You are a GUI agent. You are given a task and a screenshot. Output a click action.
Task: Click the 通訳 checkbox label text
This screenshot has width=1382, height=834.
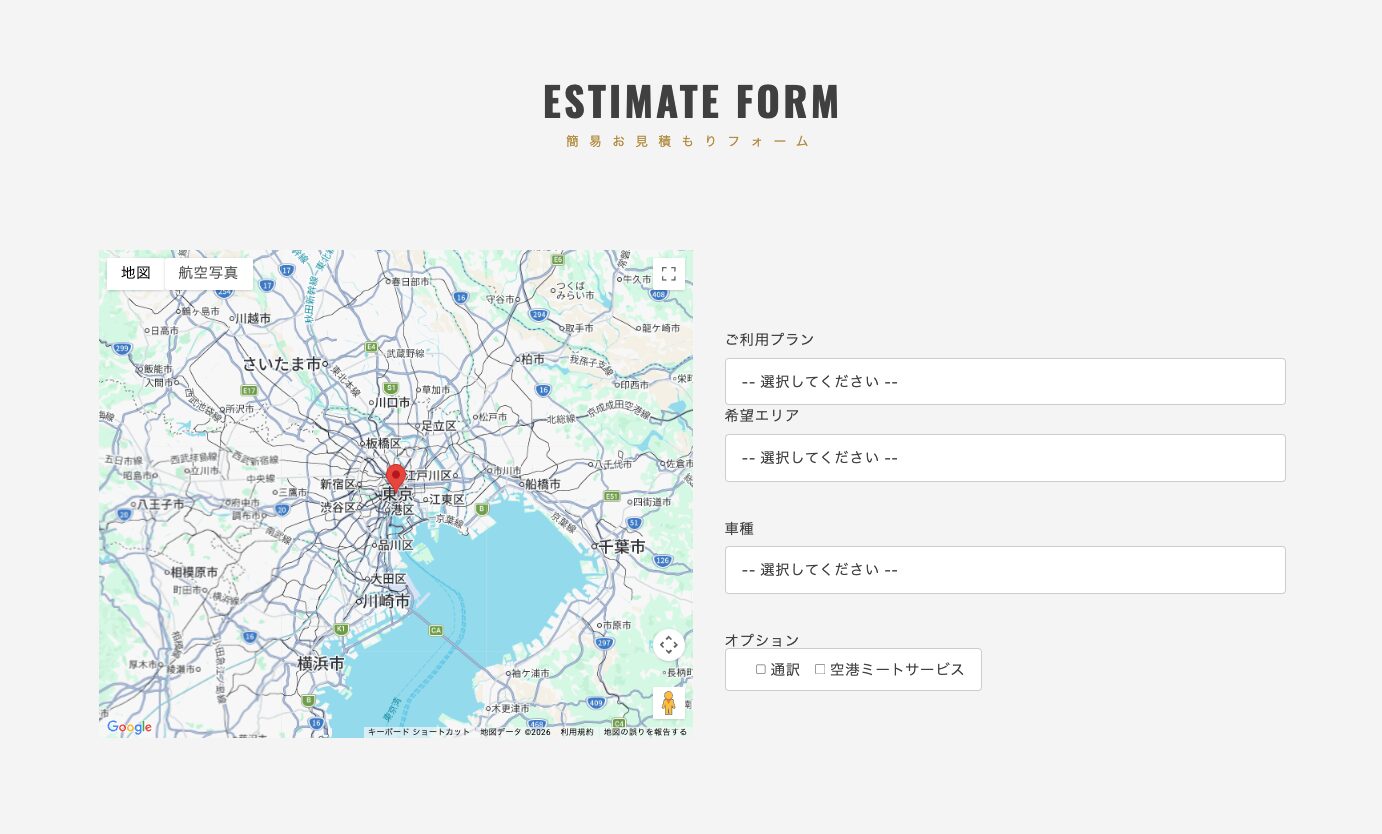coord(785,669)
